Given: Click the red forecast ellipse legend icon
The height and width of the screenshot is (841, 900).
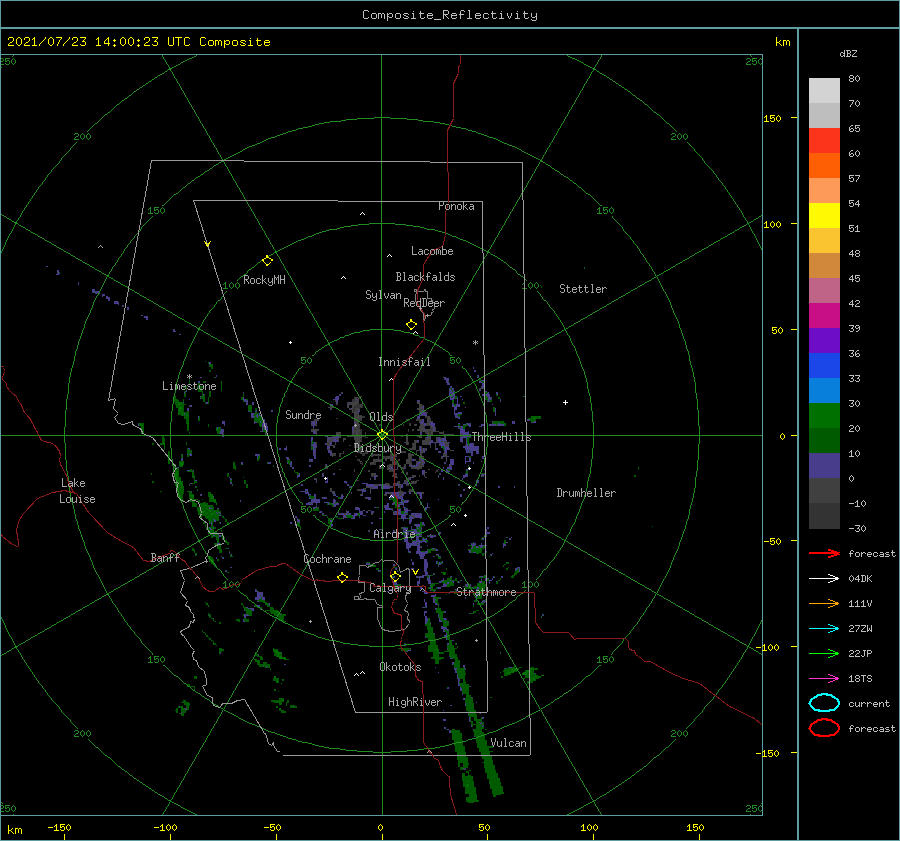Looking at the screenshot, I should pos(824,728).
